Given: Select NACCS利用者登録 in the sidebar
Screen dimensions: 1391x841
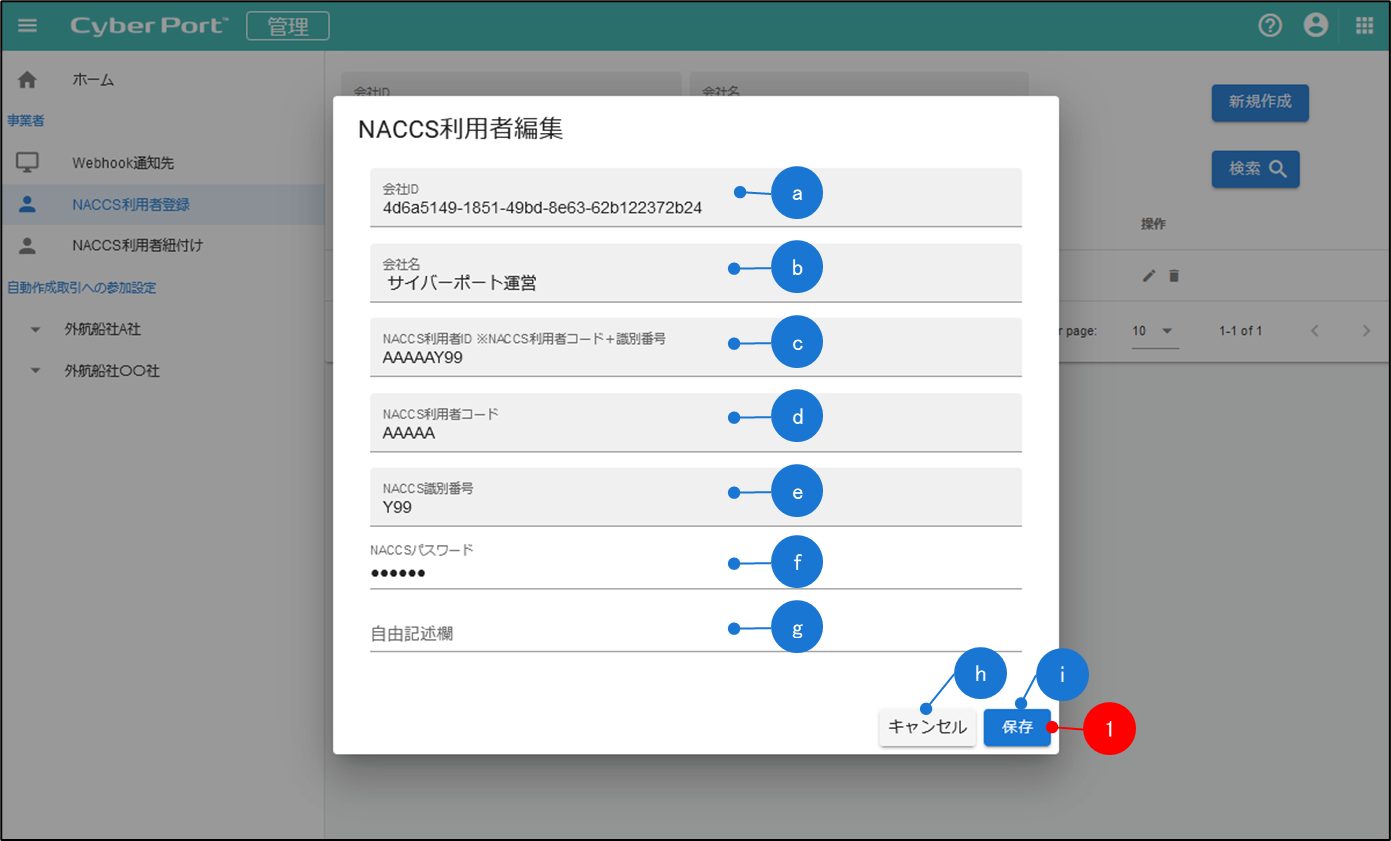Looking at the screenshot, I should 131,205.
